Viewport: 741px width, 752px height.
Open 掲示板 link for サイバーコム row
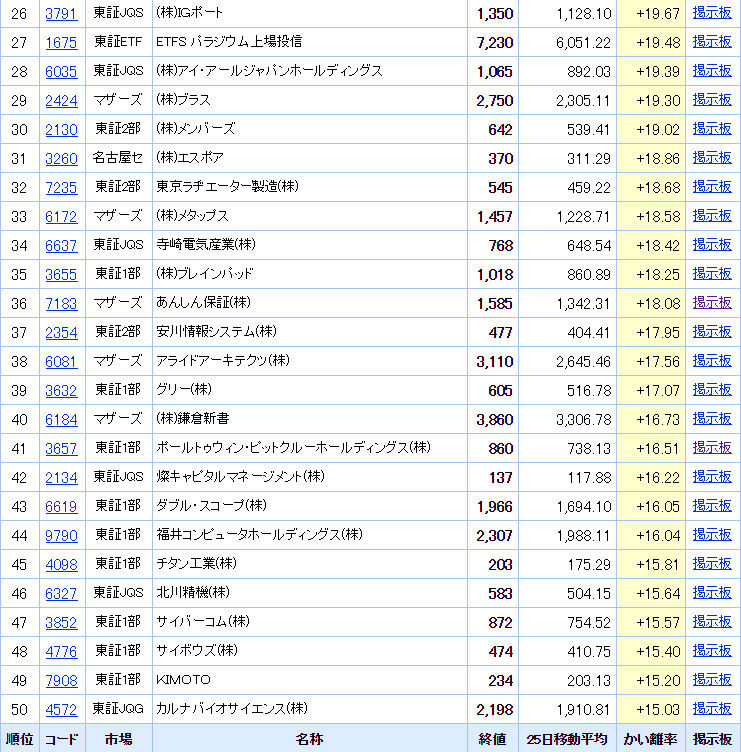[712, 623]
